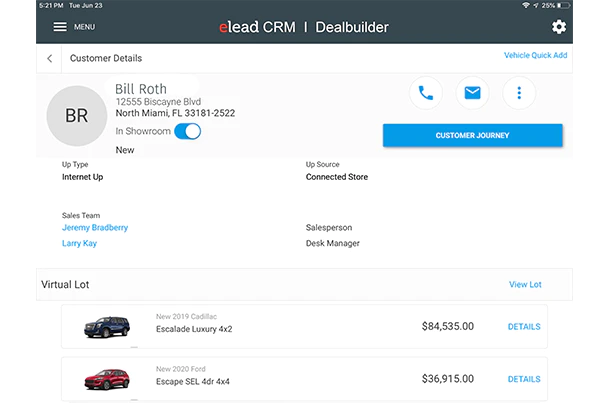
Task: Toggle the In Showroom switch
Action: point(187,131)
